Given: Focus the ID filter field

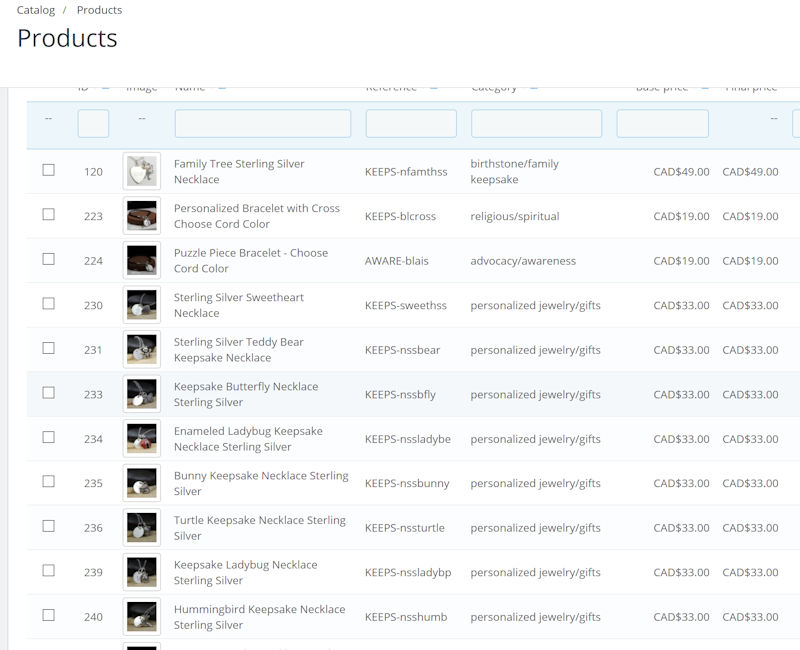Looking at the screenshot, I should tap(93, 123).
